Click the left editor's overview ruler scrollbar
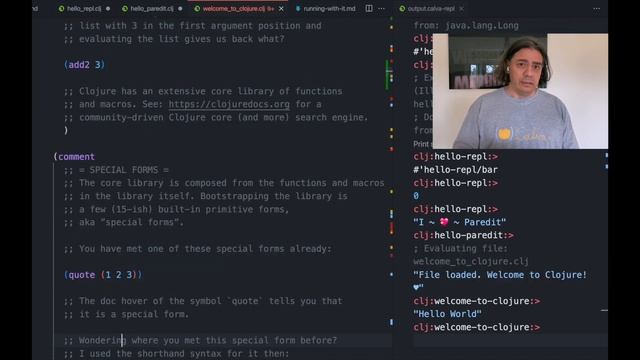Viewport: 640px width, 360px height. tap(391, 188)
